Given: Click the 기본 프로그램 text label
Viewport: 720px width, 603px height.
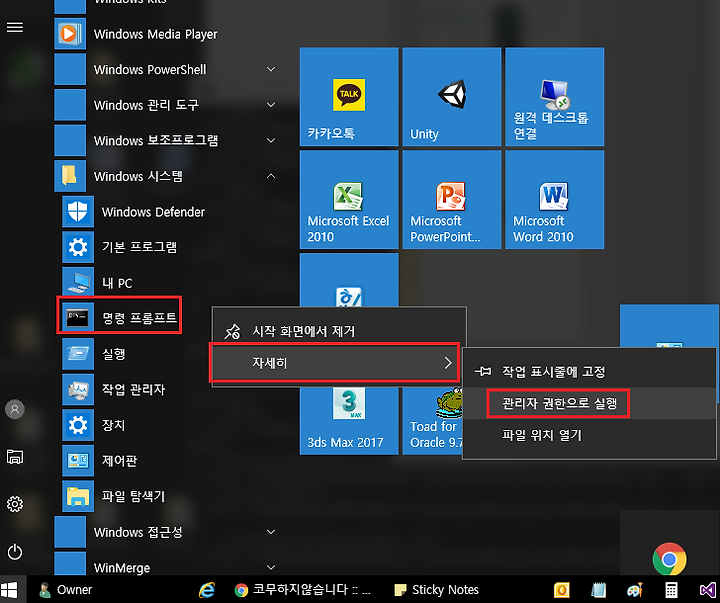Looking at the screenshot, I should point(139,247).
